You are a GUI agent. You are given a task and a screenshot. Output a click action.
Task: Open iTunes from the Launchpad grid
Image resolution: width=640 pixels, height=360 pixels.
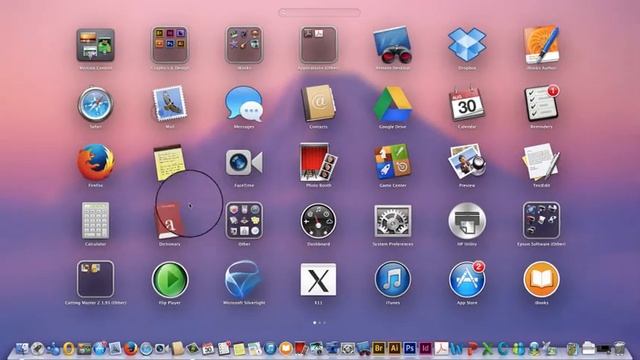pos(392,280)
